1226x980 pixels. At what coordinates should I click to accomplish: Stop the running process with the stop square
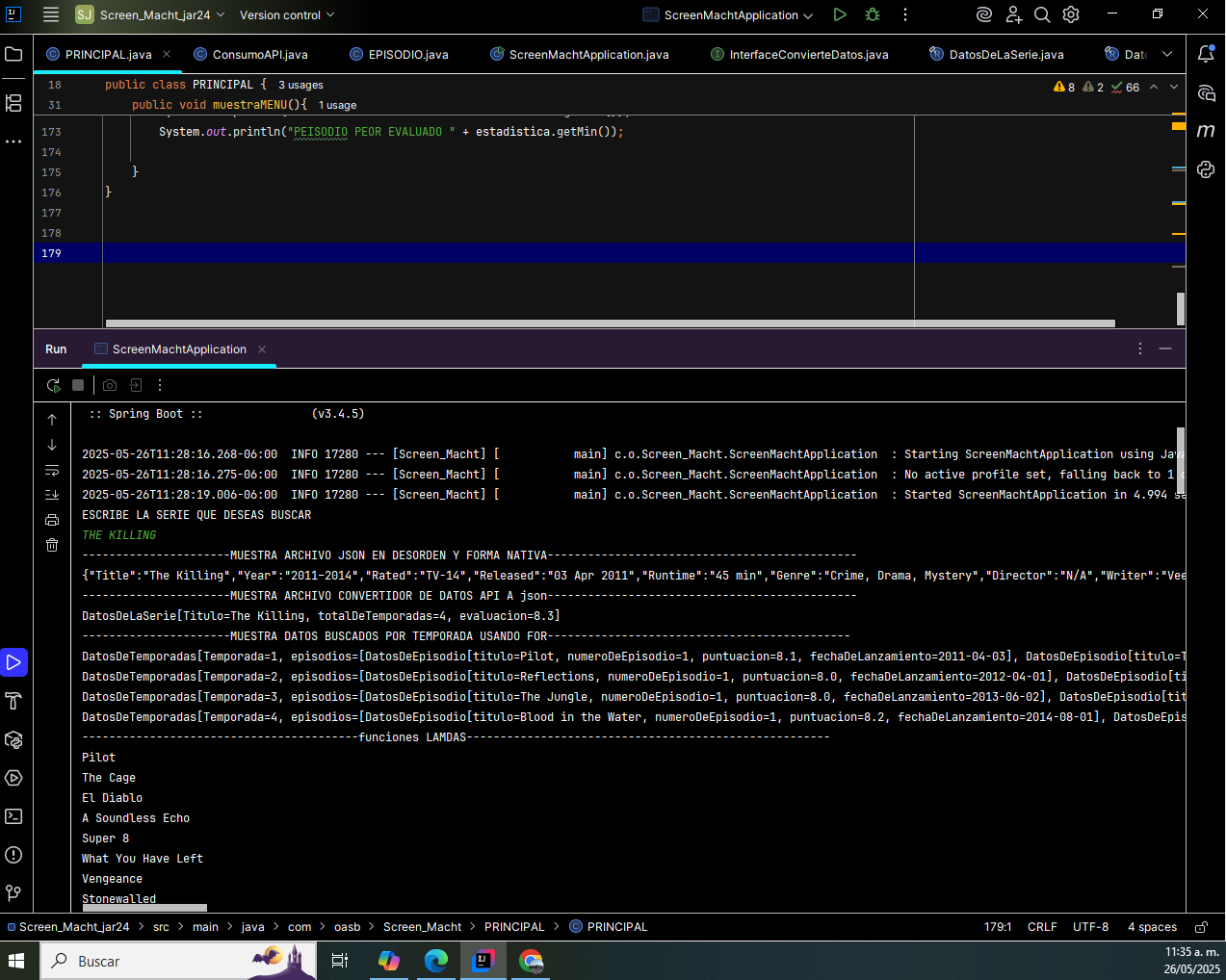78,385
